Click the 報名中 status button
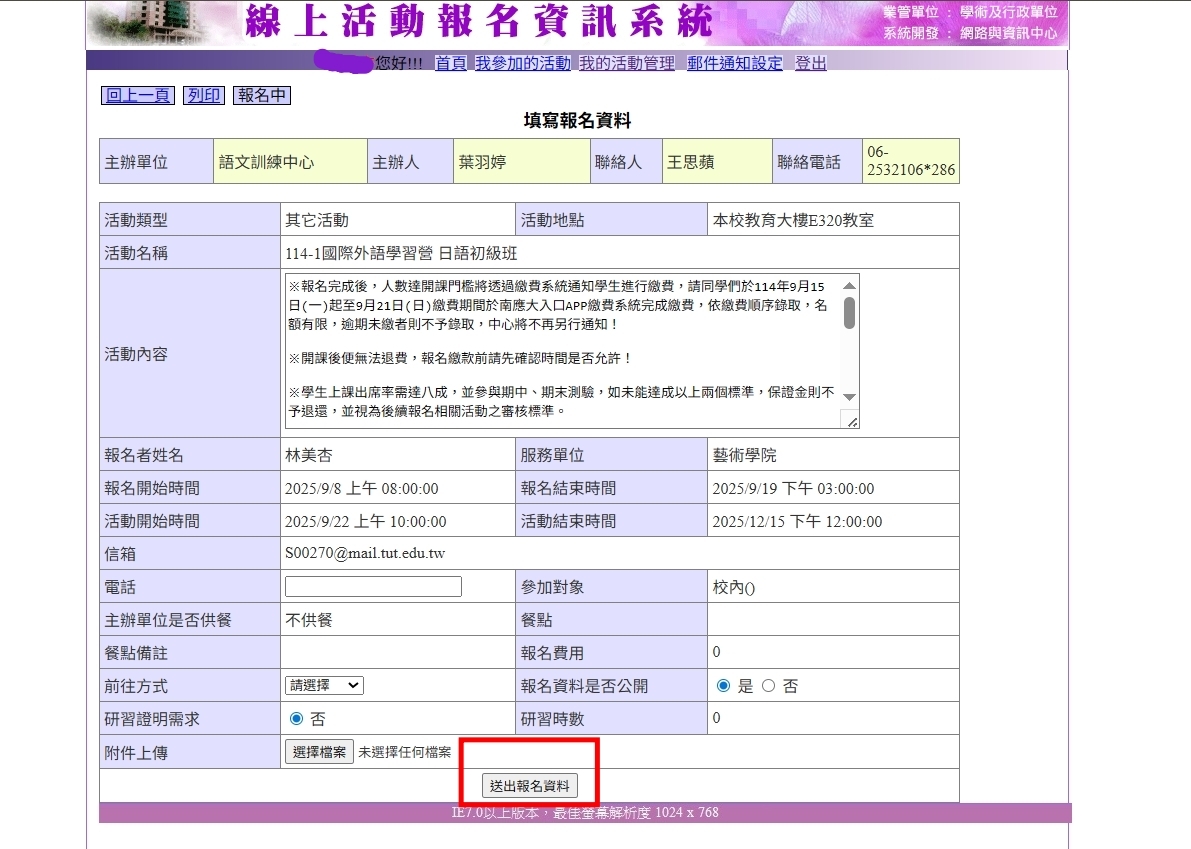1191x849 pixels. coord(262,96)
